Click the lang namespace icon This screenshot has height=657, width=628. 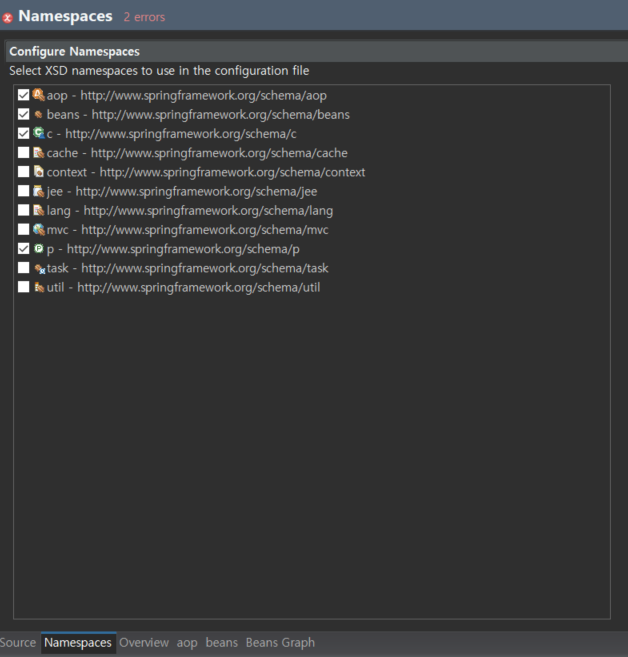pyautogui.click(x=39, y=210)
